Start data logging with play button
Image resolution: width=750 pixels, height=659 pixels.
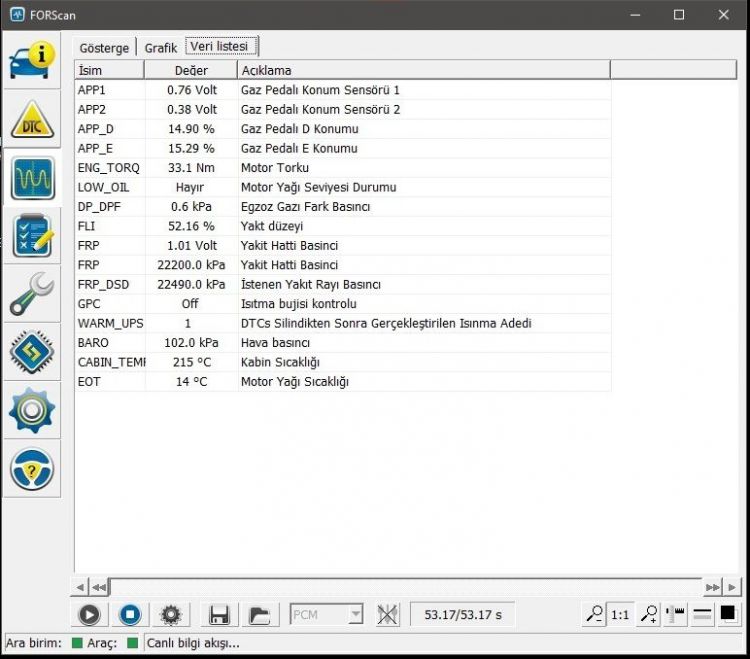(x=89, y=615)
